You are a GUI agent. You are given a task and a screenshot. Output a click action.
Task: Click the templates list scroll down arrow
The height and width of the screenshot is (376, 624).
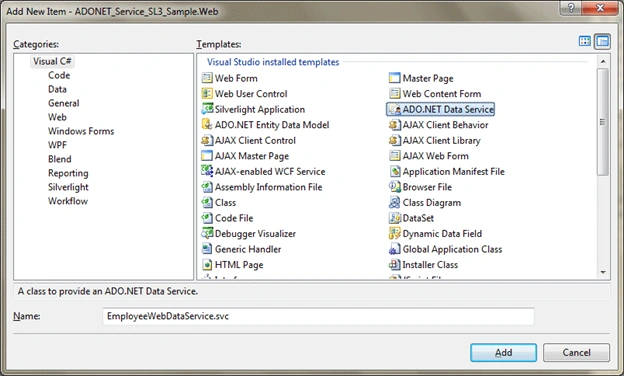point(603,273)
